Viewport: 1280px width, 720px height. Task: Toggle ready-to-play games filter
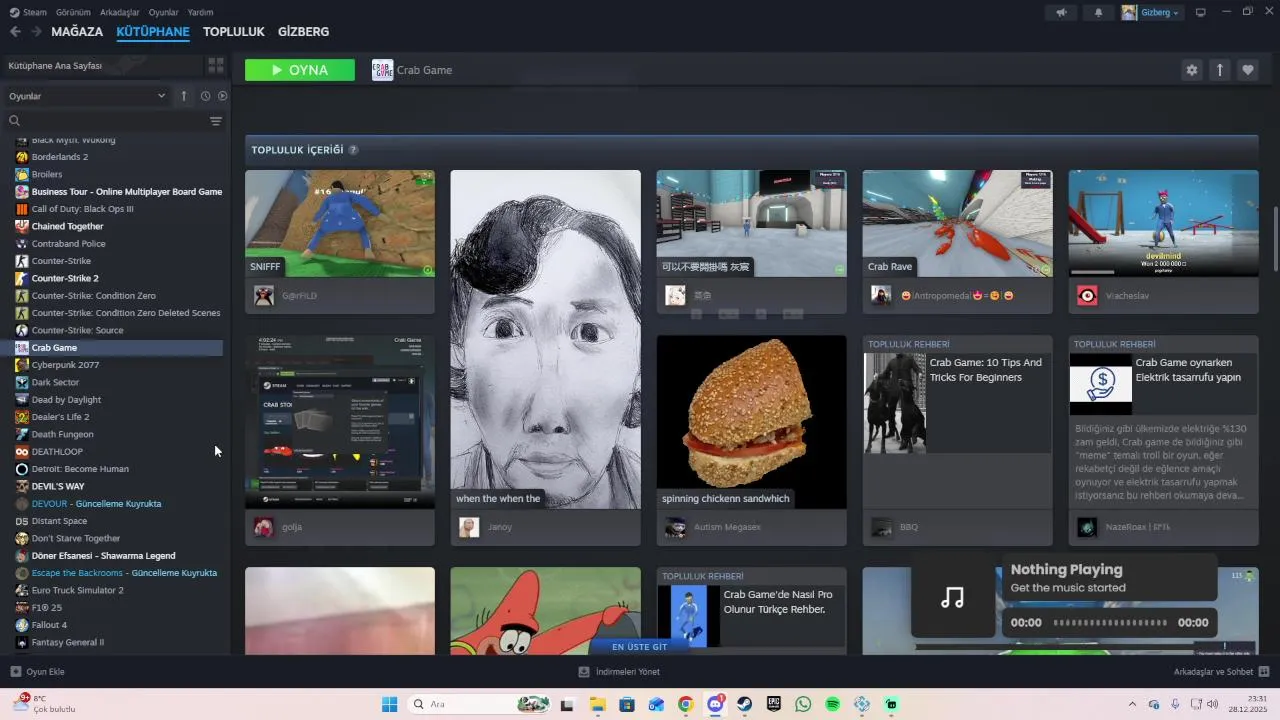tap(223, 96)
